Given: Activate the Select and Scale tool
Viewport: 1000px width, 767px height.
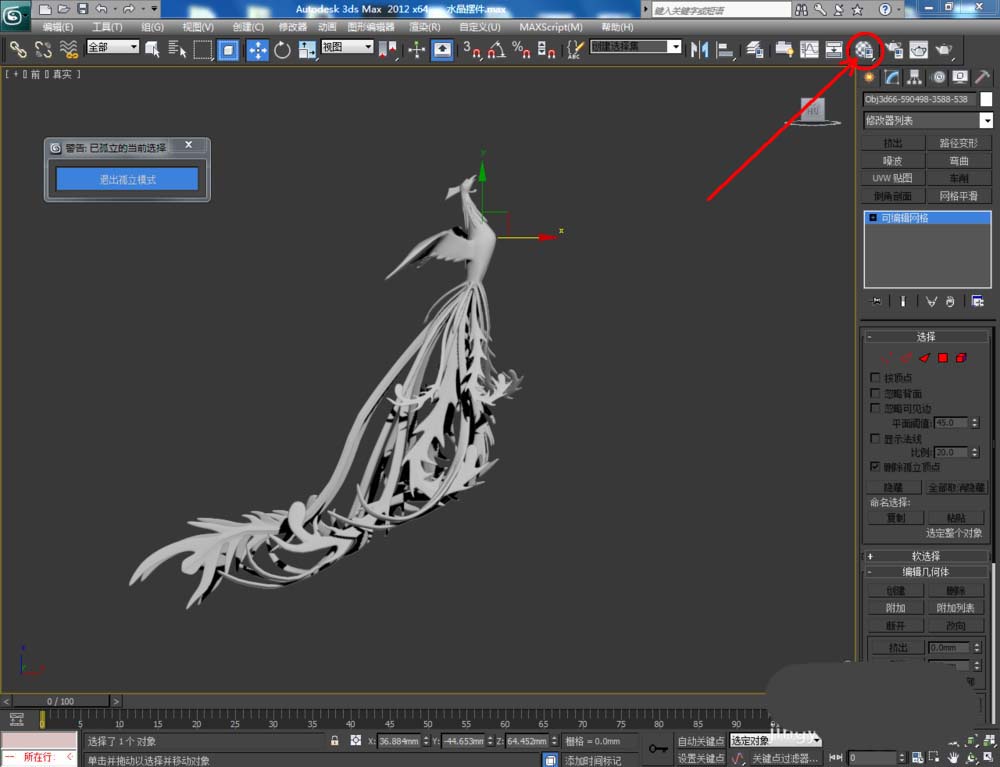Looking at the screenshot, I should coord(307,50).
